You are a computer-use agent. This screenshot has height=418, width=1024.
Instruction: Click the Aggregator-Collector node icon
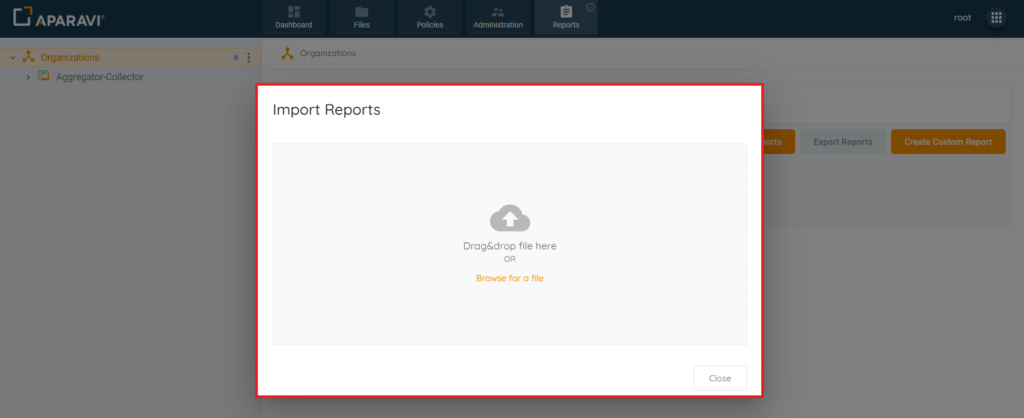[x=44, y=76]
